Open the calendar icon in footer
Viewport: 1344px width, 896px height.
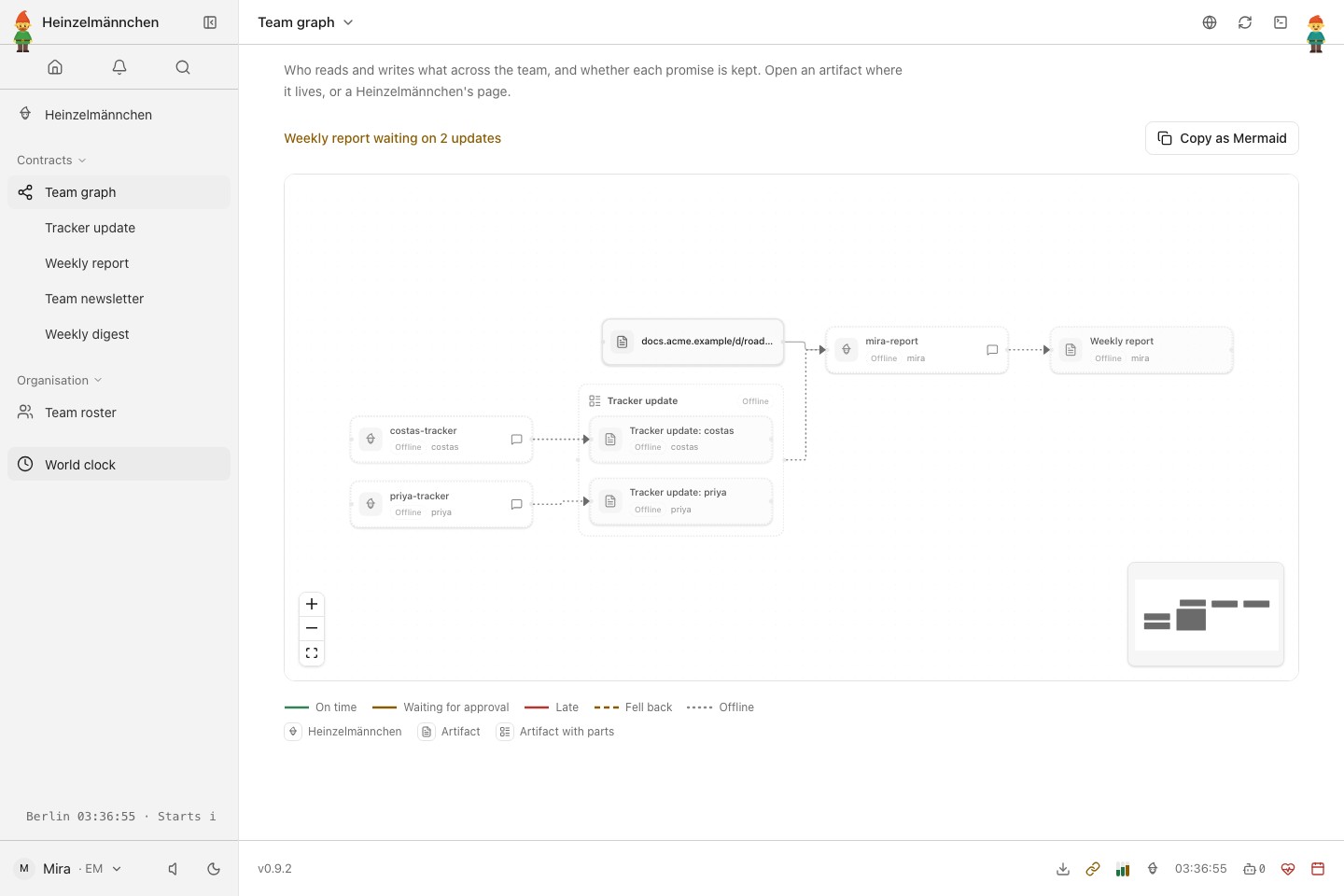pos(1318,869)
